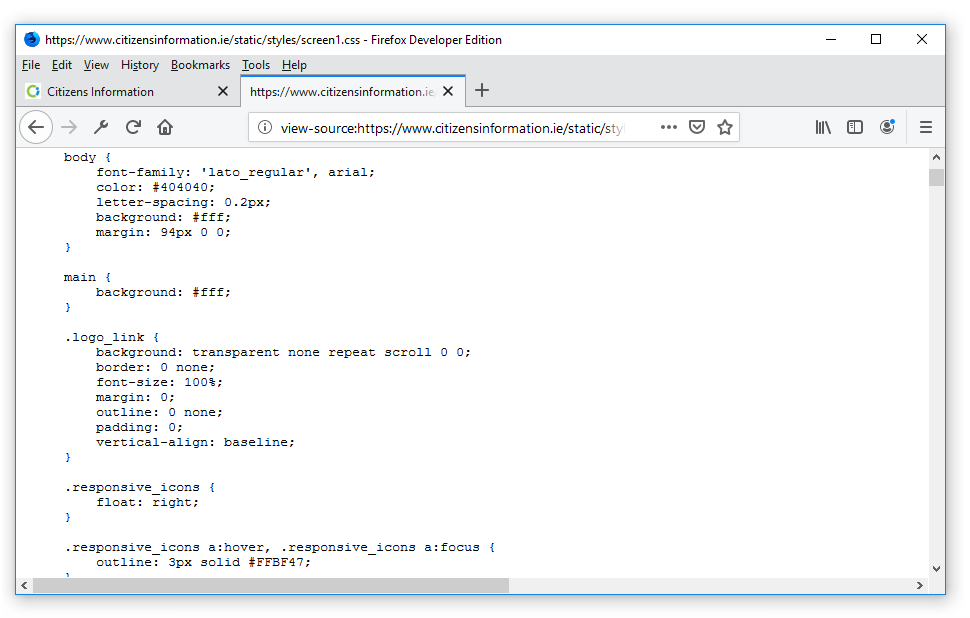Image resolution: width=970 pixels, height=618 pixels.
Task: Open the Bookmarks menu
Action: coord(200,65)
